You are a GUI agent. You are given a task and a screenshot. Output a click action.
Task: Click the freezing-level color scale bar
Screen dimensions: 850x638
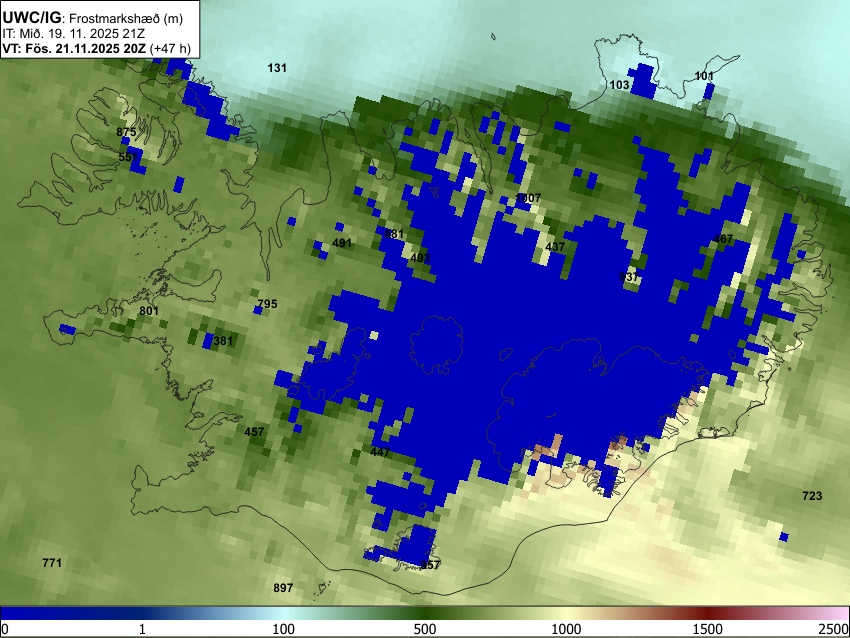pyautogui.click(x=425, y=613)
